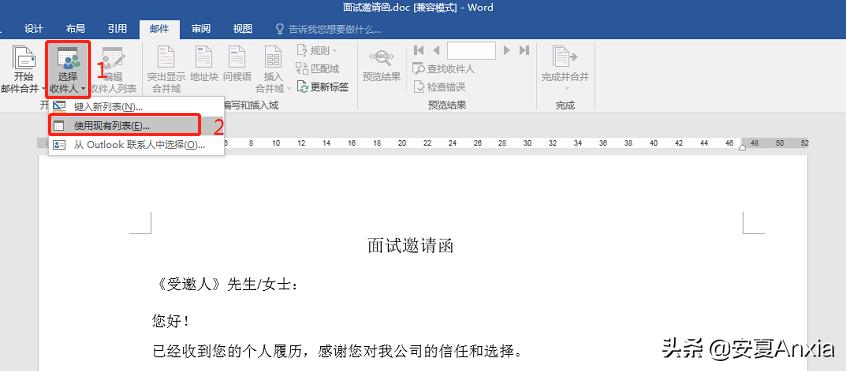Click Preview Results (预览结果) button

pos(381,65)
